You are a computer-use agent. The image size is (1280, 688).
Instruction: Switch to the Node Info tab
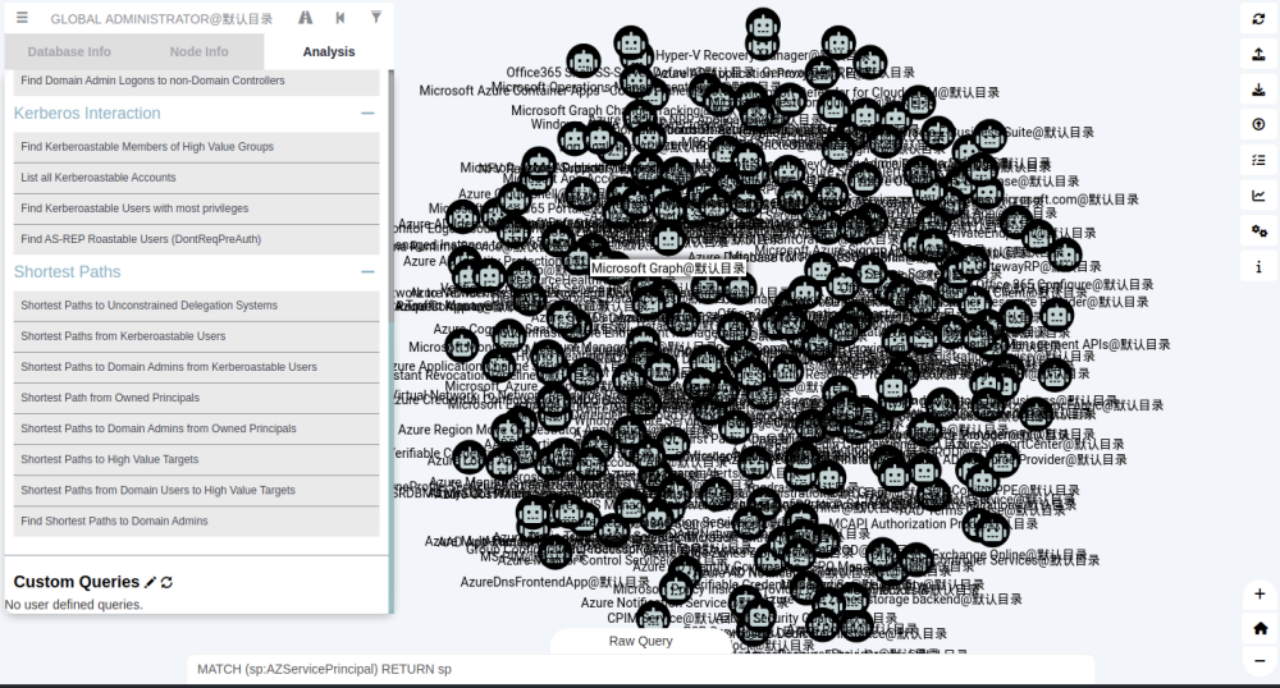[199, 52]
